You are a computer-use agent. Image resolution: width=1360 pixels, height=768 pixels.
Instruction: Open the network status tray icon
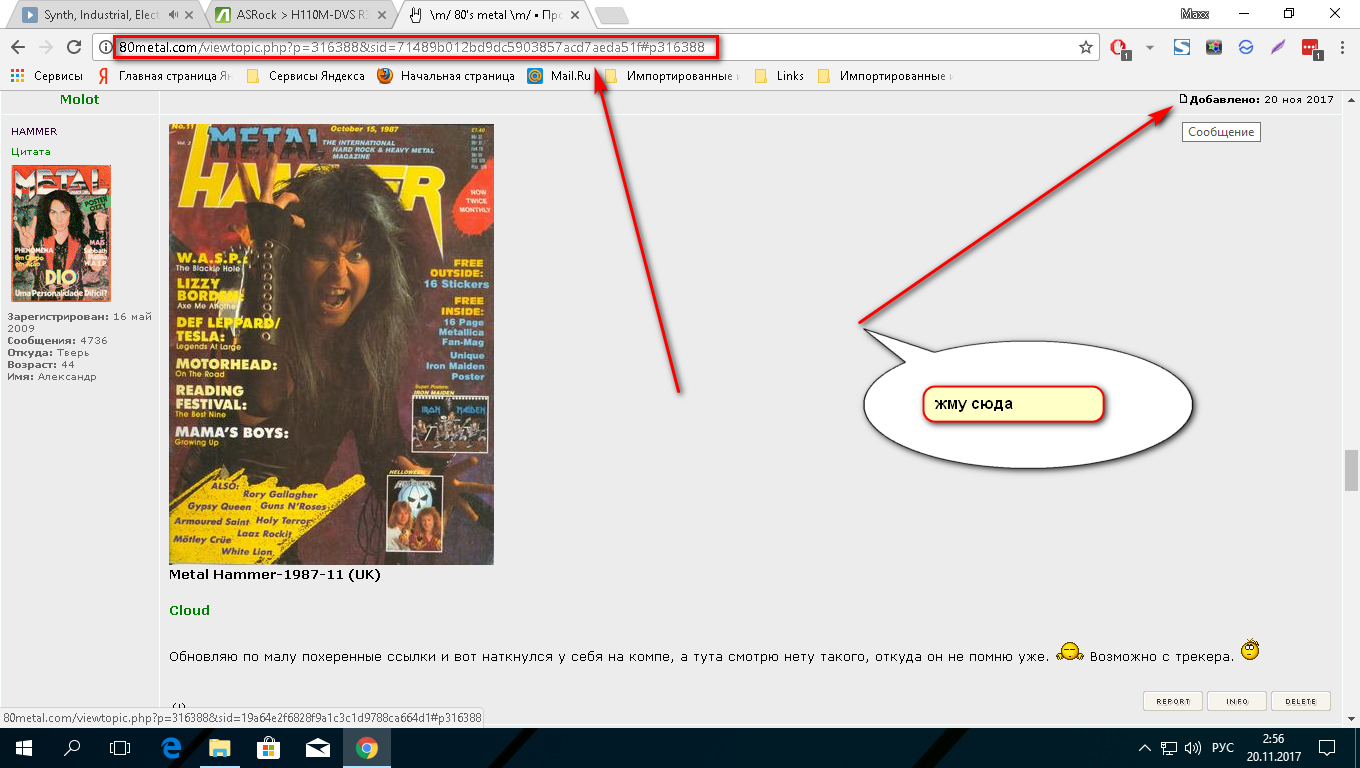click(x=1169, y=748)
